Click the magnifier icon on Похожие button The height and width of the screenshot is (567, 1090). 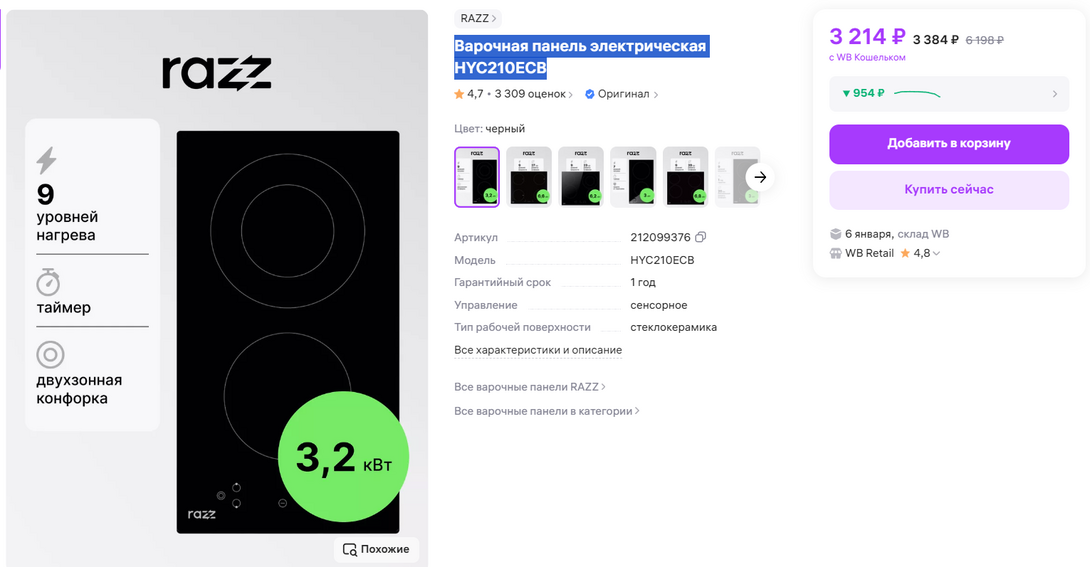click(350, 549)
